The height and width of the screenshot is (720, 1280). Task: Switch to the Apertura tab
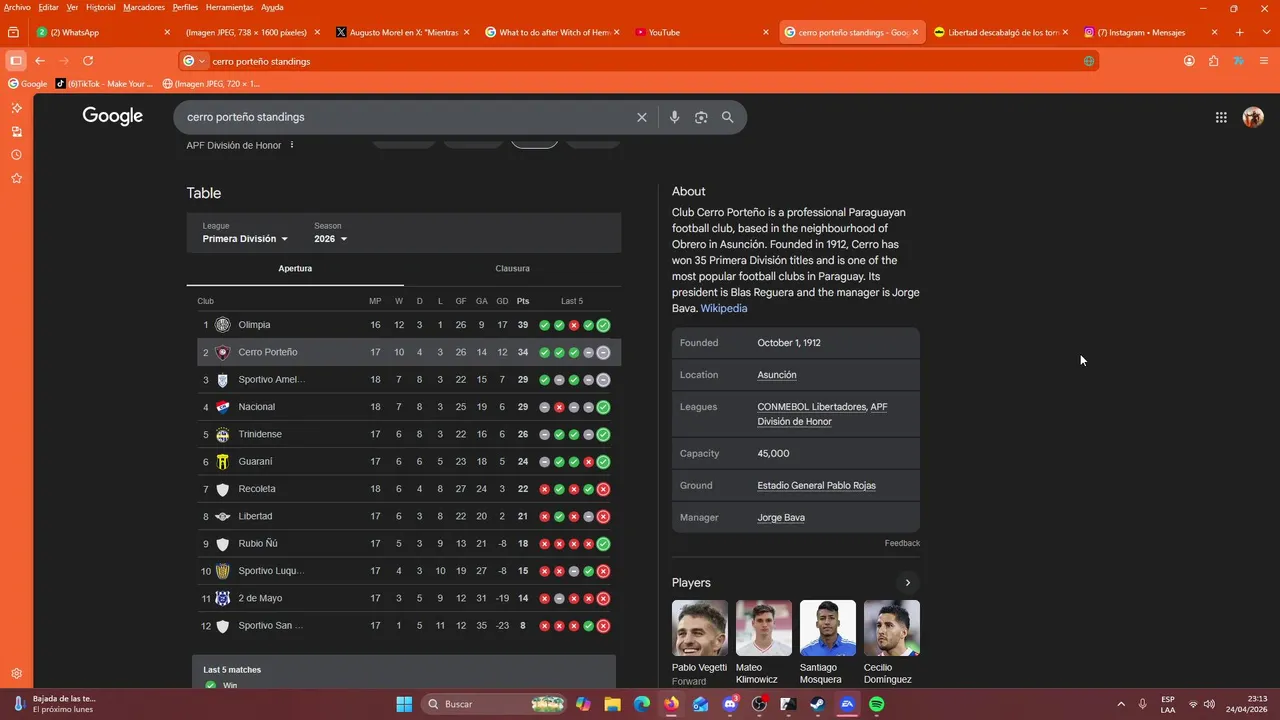(295, 268)
